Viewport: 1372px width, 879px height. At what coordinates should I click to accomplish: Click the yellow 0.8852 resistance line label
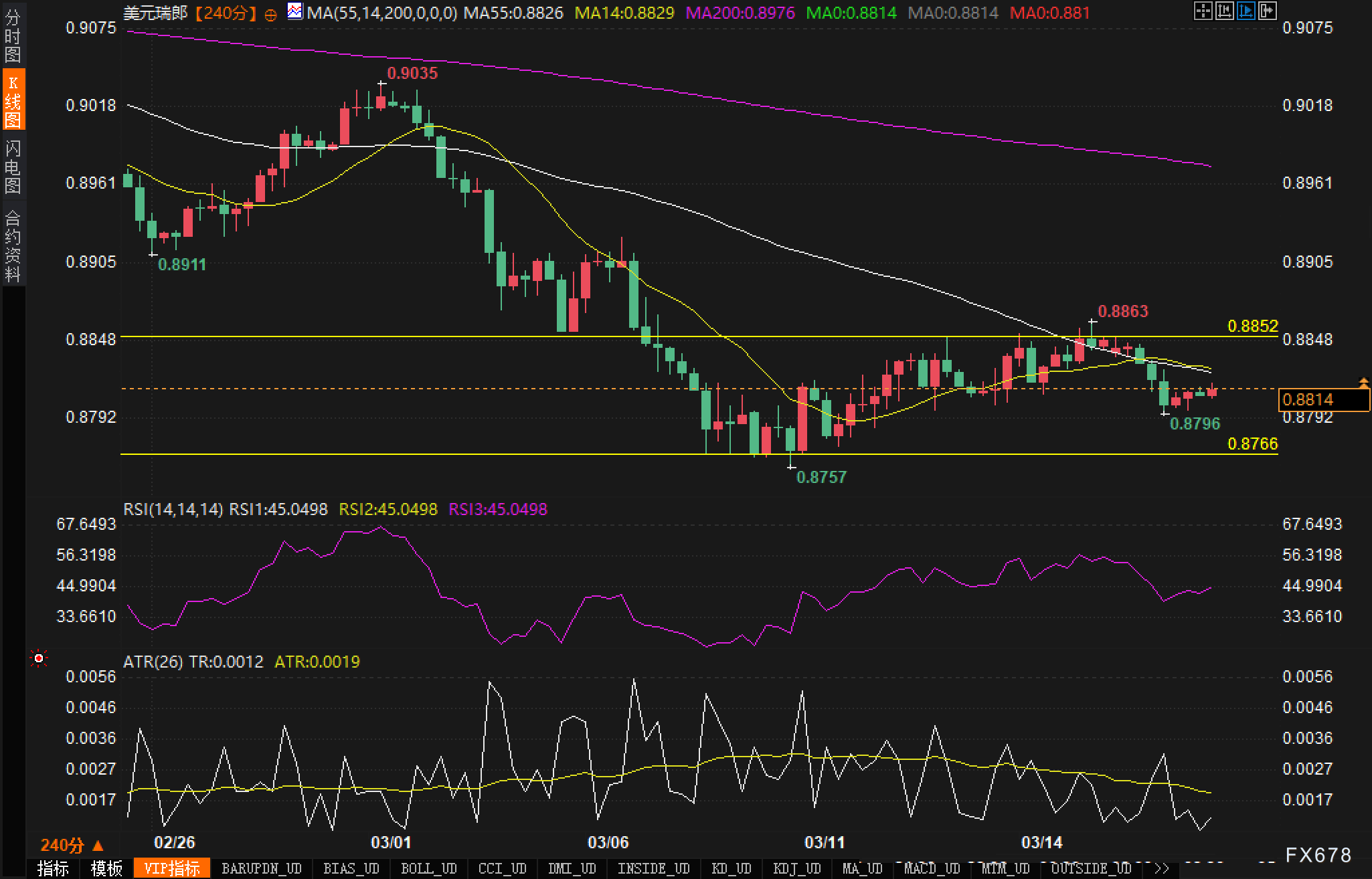pos(1252,326)
